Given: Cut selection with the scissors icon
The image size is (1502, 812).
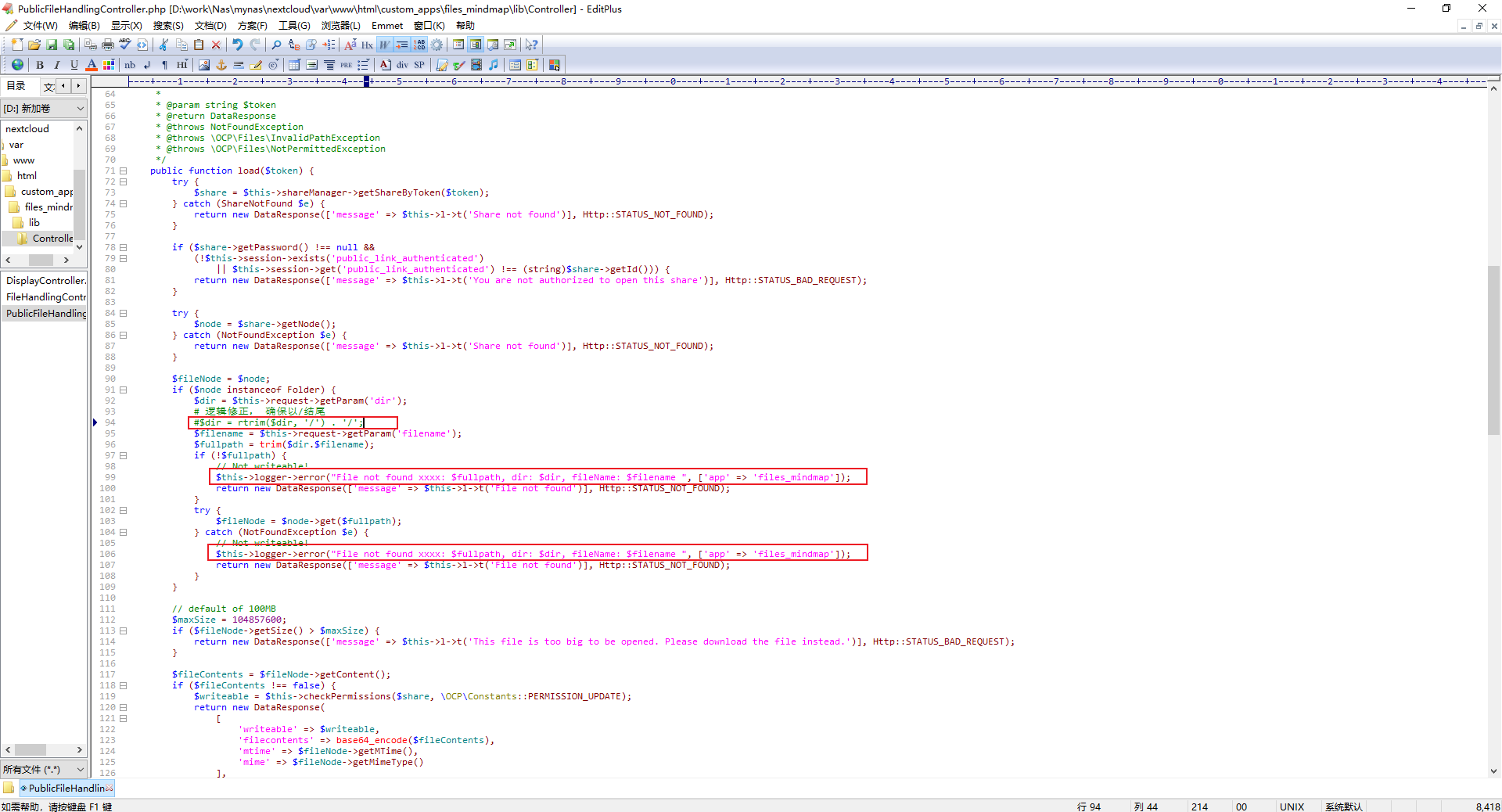Looking at the screenshot, I should tap(164, 45).
